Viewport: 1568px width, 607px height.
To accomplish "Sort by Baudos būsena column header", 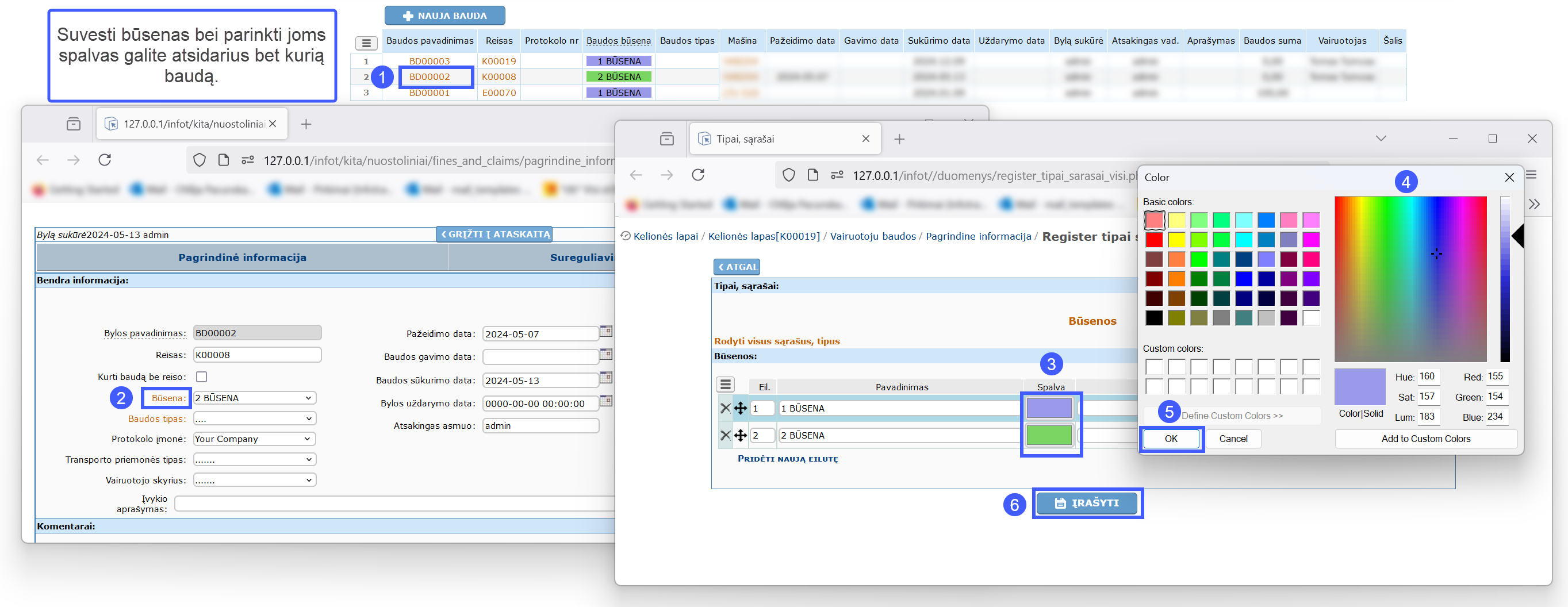I will pos(619,41).
